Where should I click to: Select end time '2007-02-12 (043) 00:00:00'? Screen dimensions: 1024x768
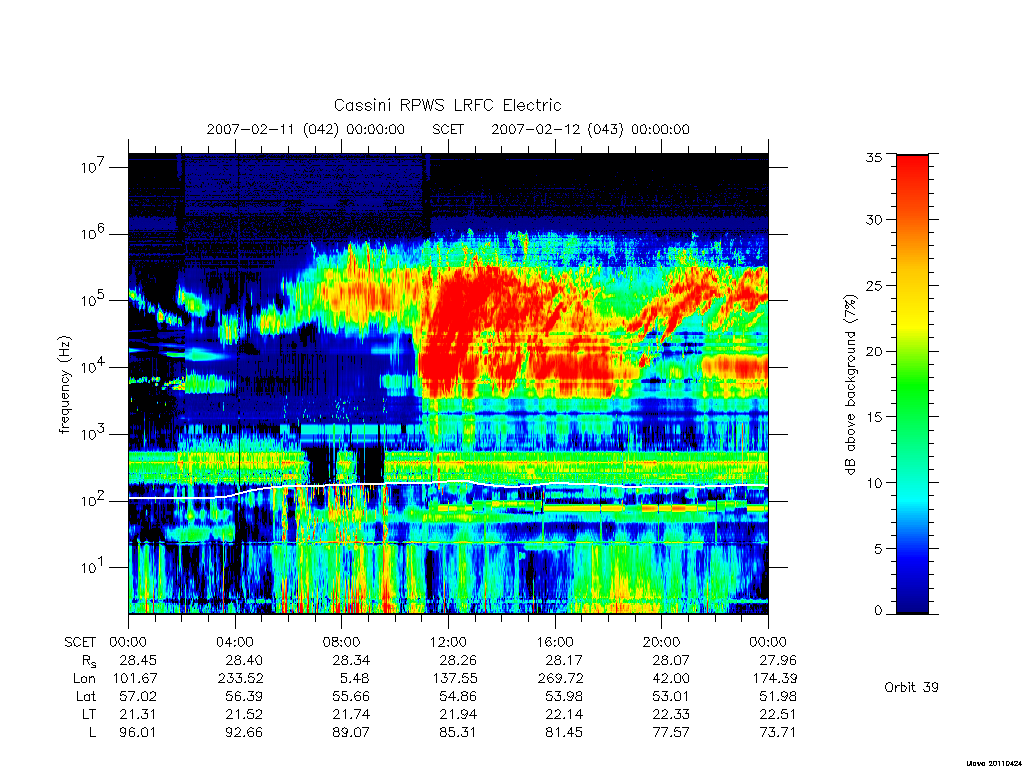(x=590, y=129)
